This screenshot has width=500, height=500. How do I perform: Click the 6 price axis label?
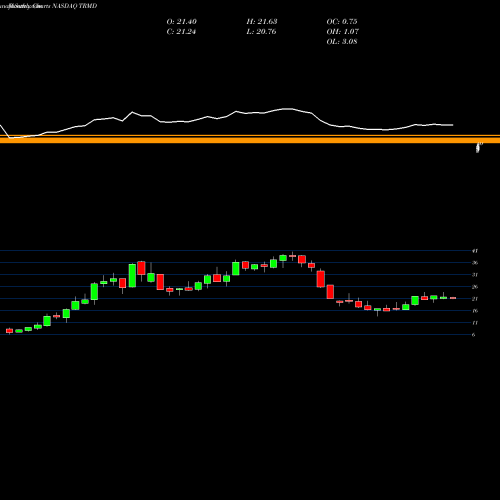point(473,335)
